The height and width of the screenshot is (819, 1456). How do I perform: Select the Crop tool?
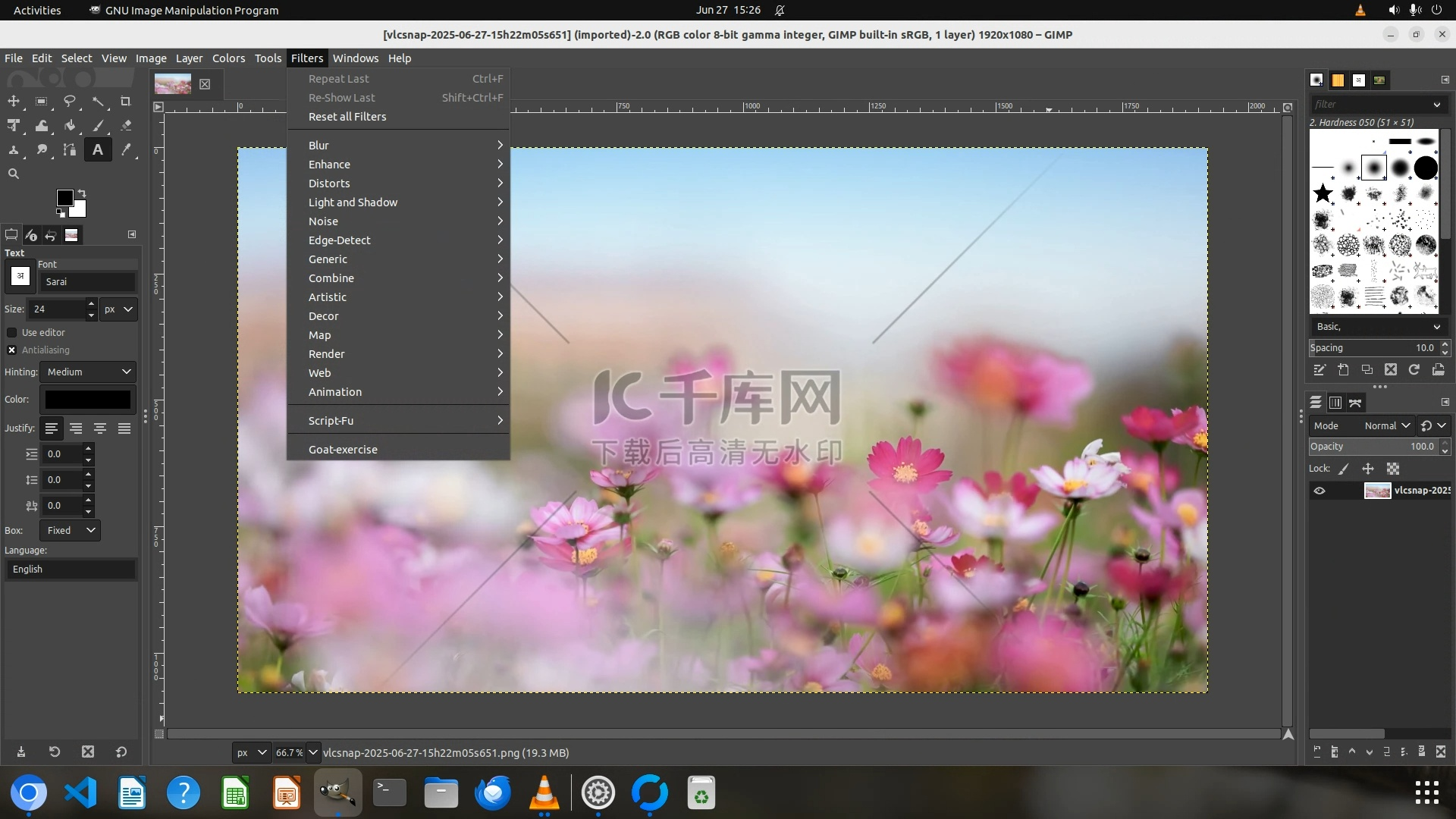point(126,102)
